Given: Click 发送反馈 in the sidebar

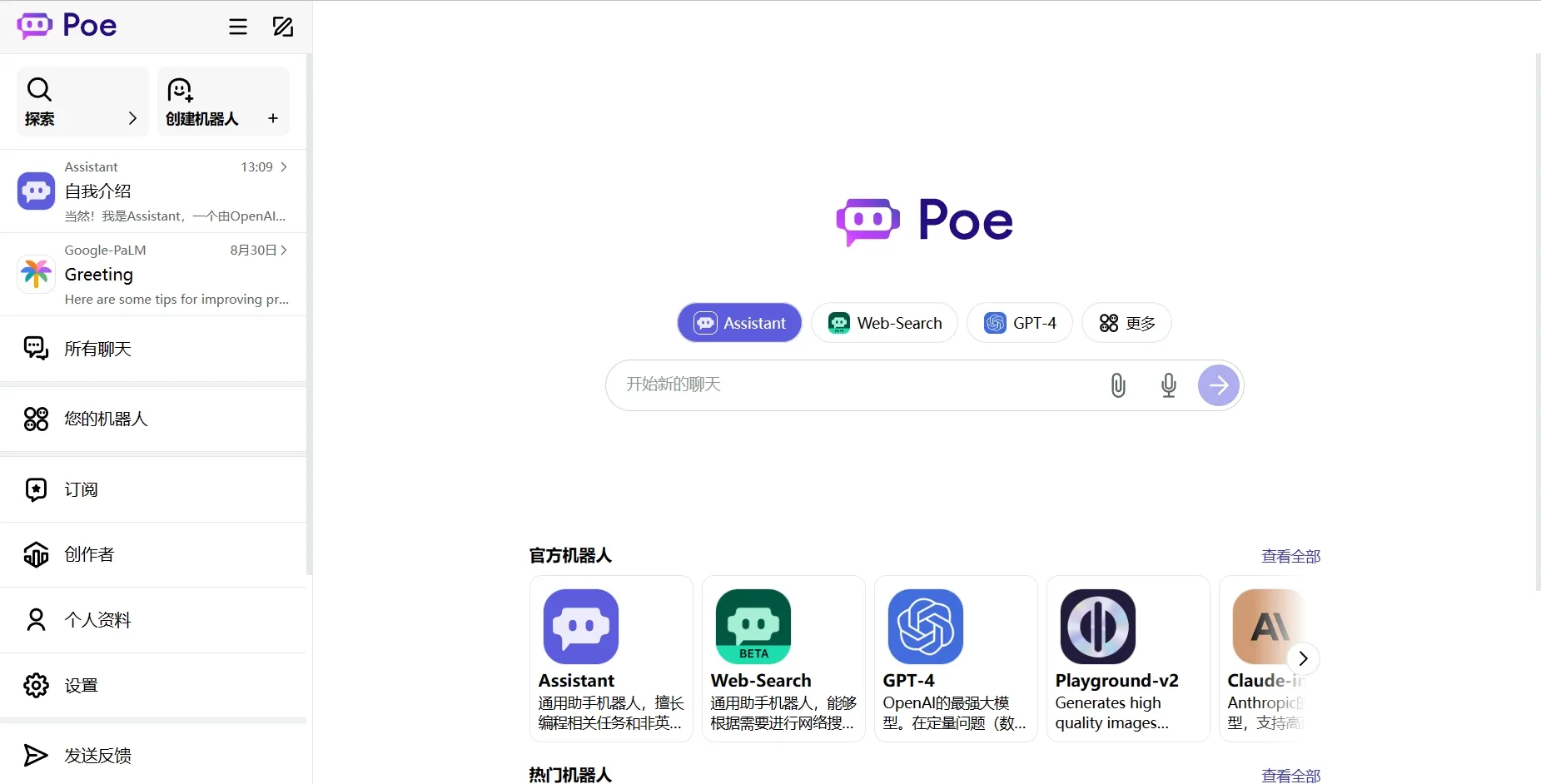Looking at the screenshot, I should 153,756.
